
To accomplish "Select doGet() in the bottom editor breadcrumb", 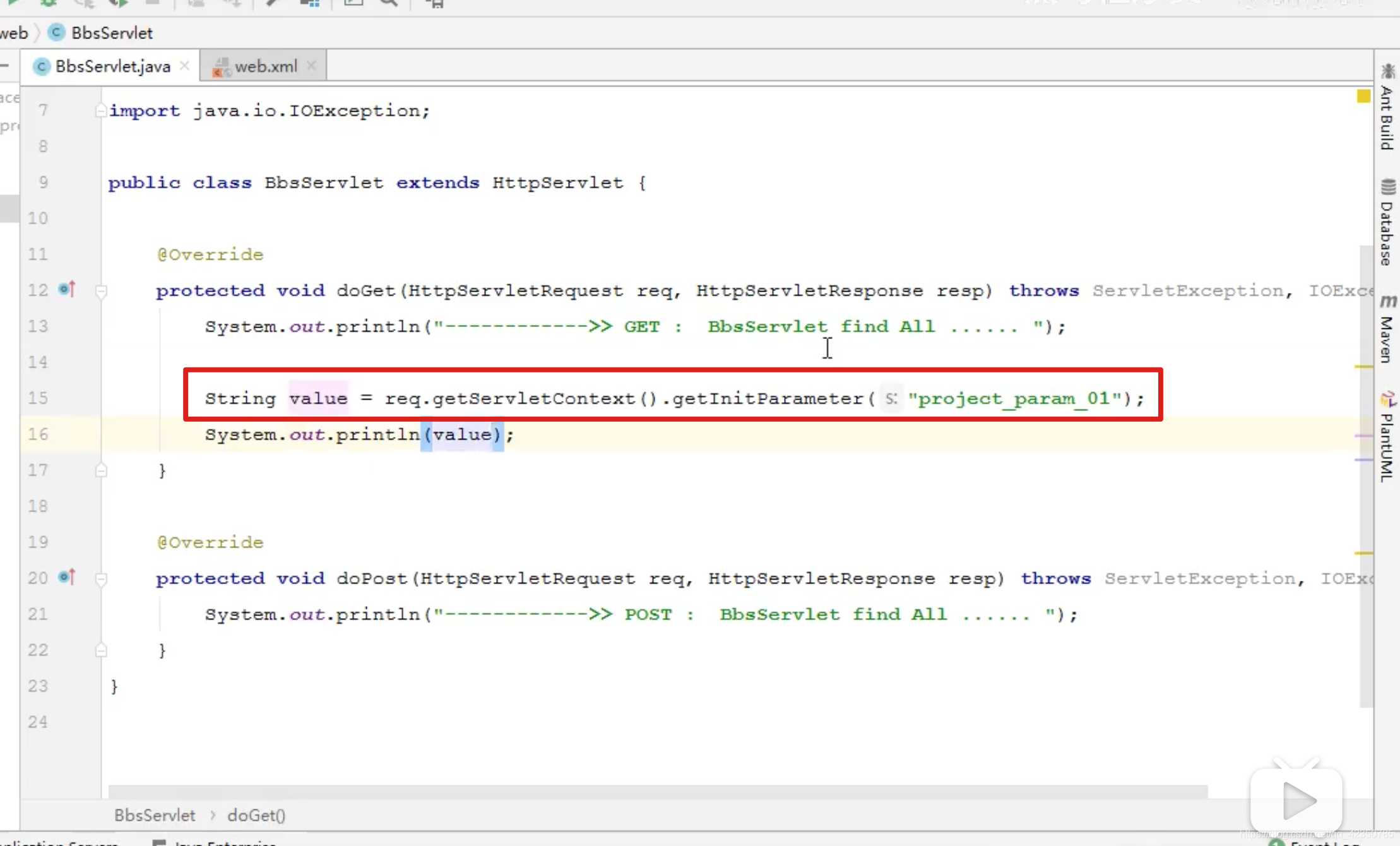I will pos(256,815).
